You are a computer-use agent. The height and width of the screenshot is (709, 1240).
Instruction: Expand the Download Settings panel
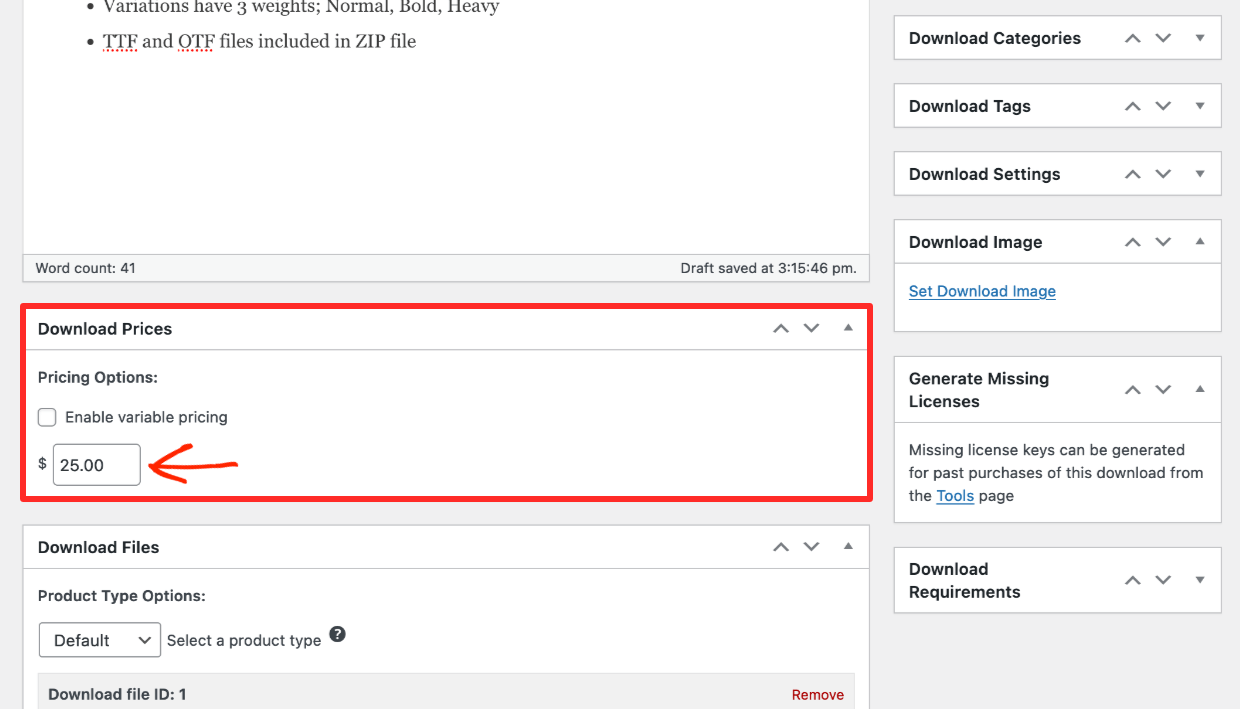tap(1200, 174)
